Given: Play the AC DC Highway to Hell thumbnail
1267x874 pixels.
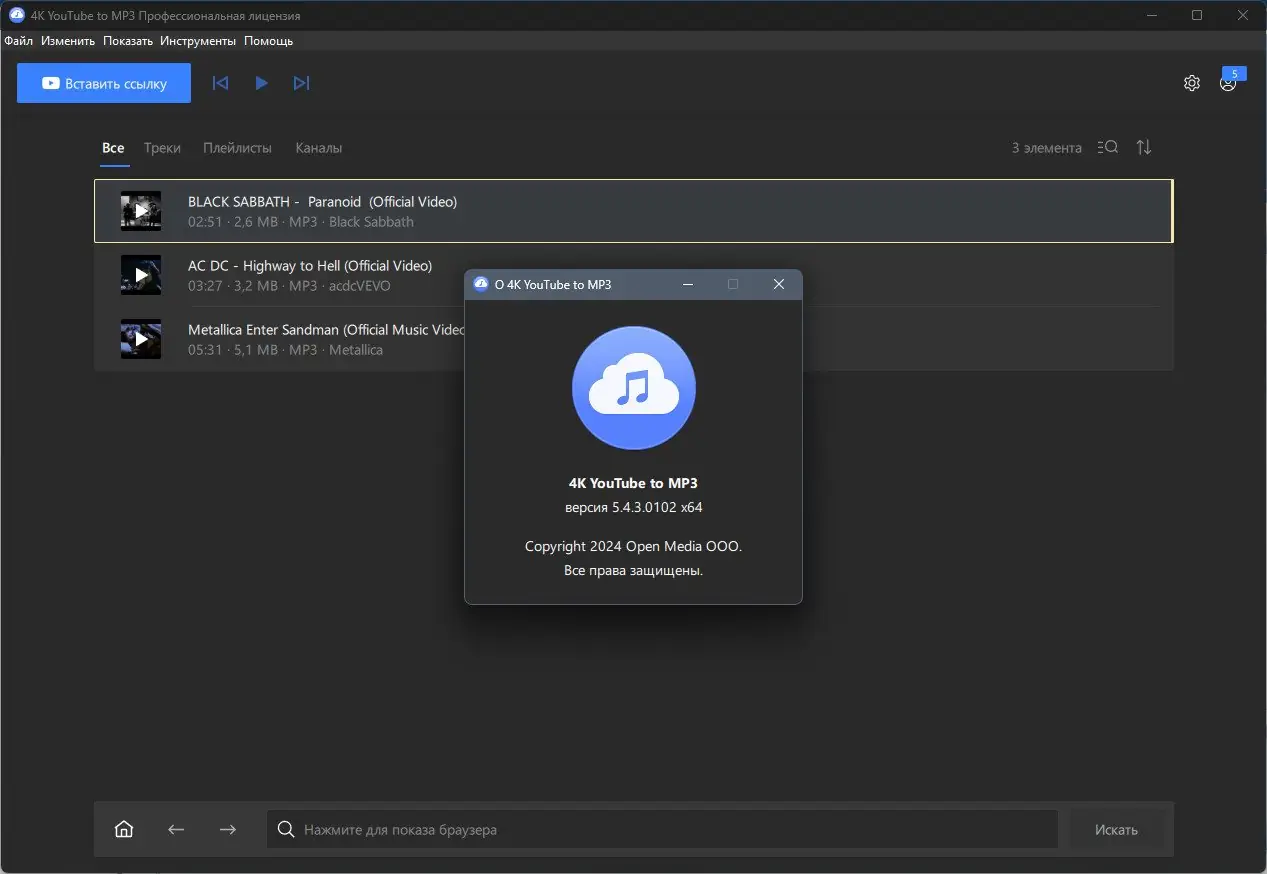Looking at the screenshot, I should [x=141, y=275].
